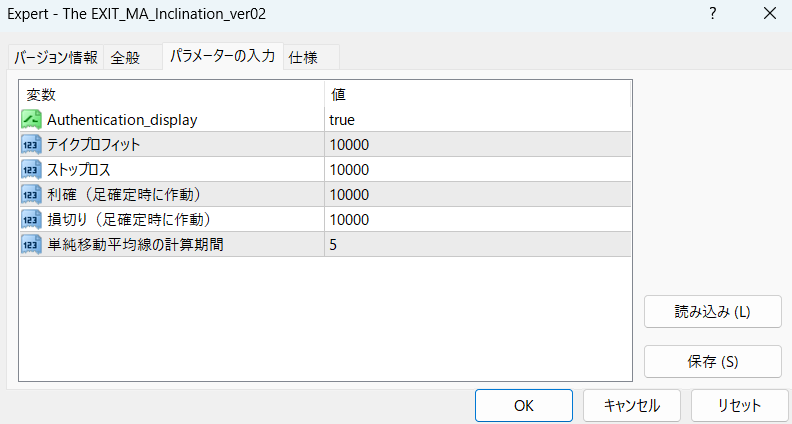Image resolution: width=792 pixels, height=424 pixels.
Task: Close the Expert dialog window
Action: pos(769,14)
